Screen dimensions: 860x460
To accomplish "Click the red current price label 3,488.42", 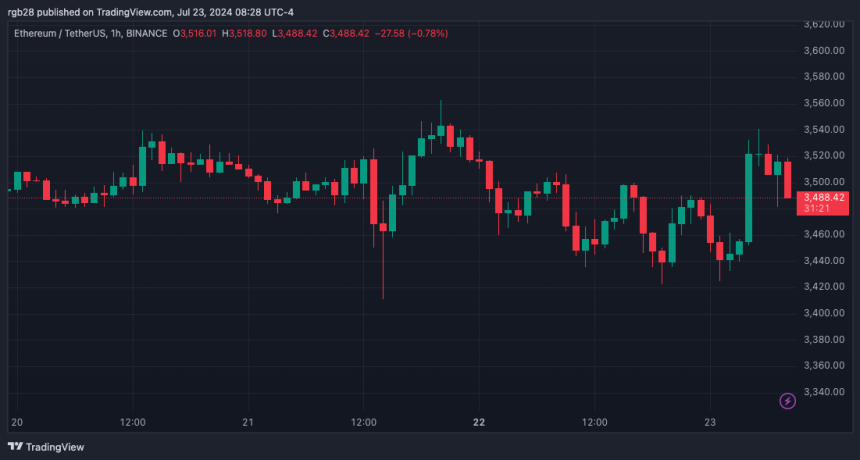I will (826, 198).
